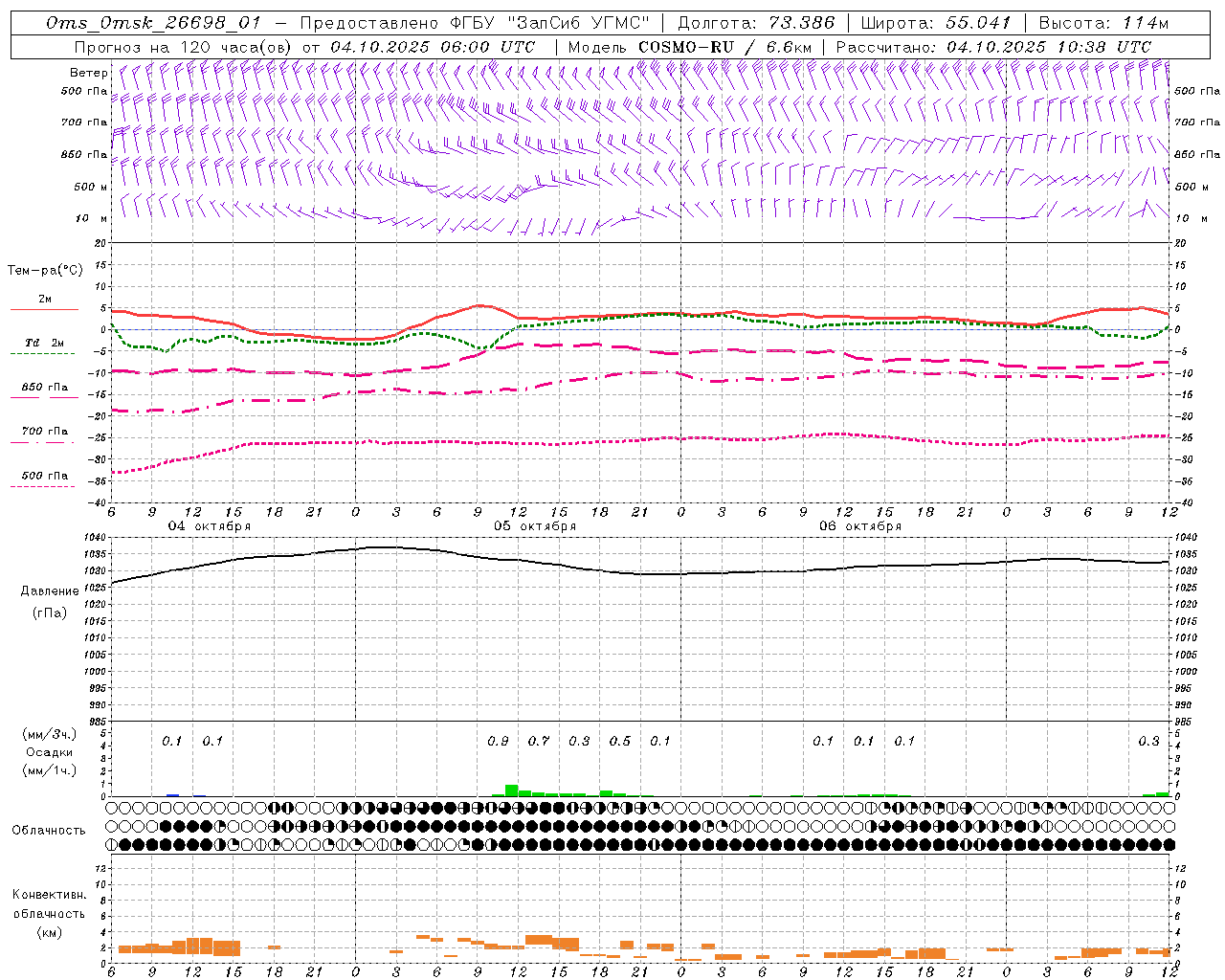Click the tallest green precipitation bar
This screenshot has width=1225, height=980.
click(511, 791)
